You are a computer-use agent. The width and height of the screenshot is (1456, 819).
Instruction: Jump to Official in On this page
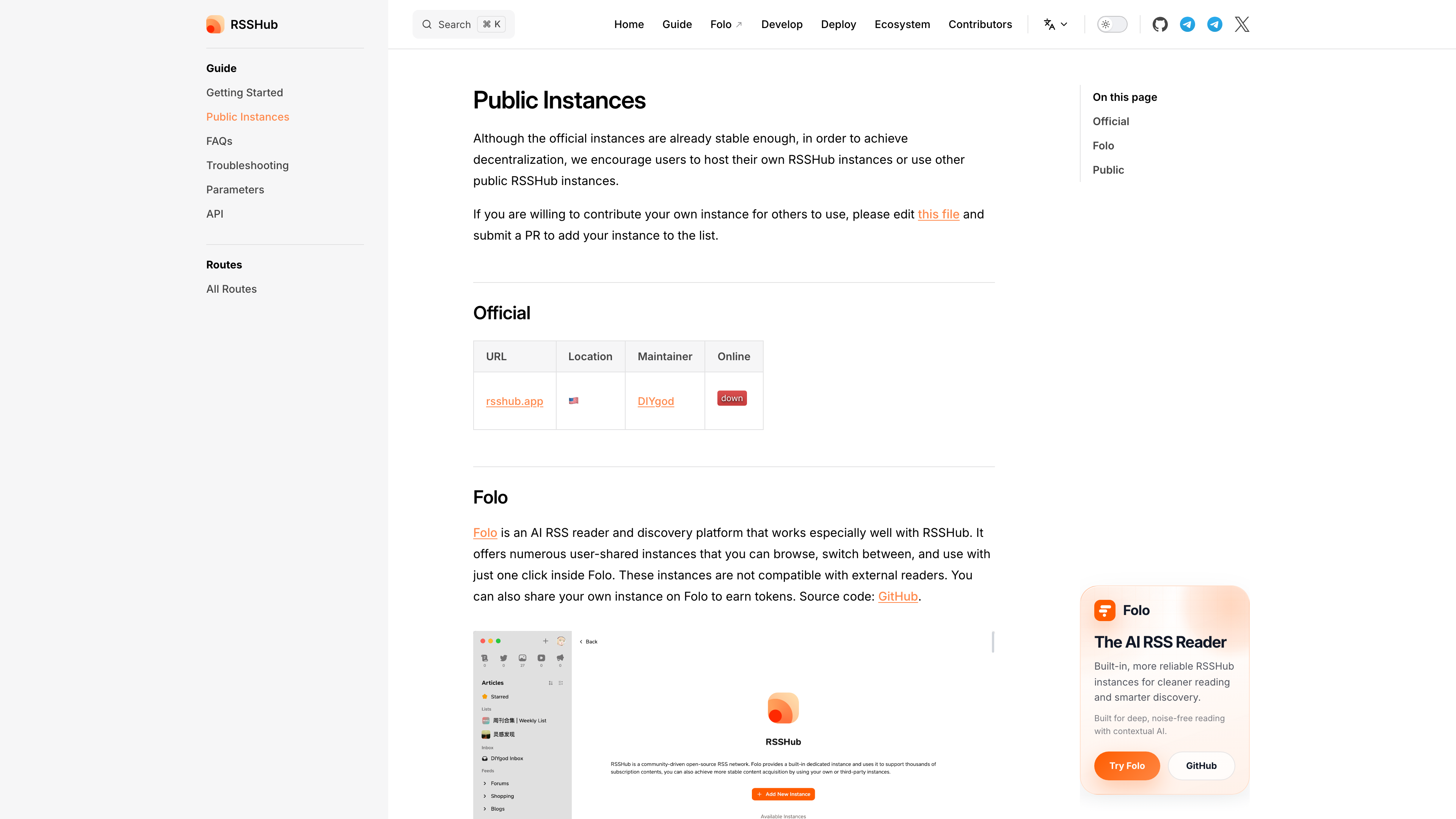coord(1111,121)
